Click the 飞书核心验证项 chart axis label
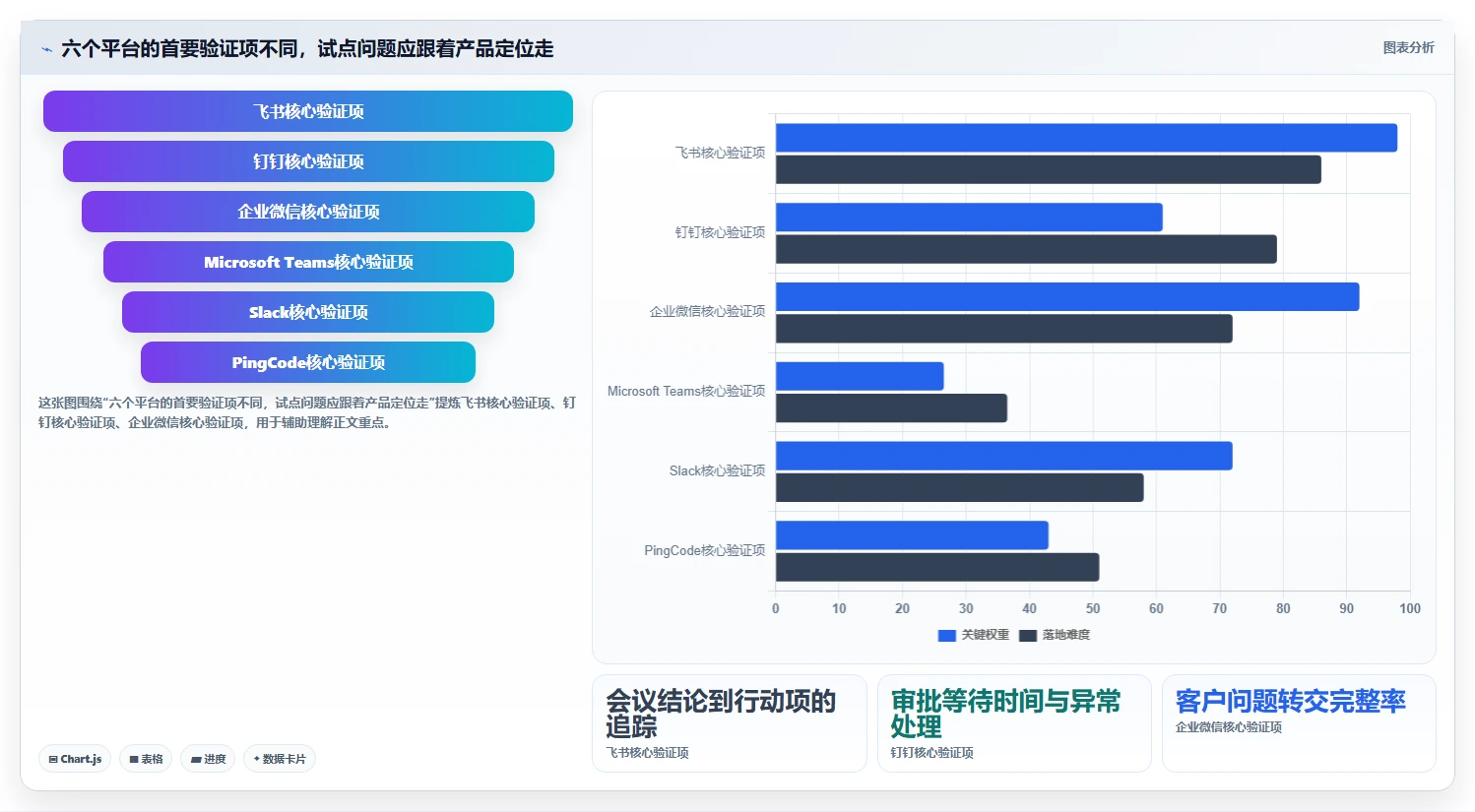Viewport: 1475px width, 812px height. point(720,153)
